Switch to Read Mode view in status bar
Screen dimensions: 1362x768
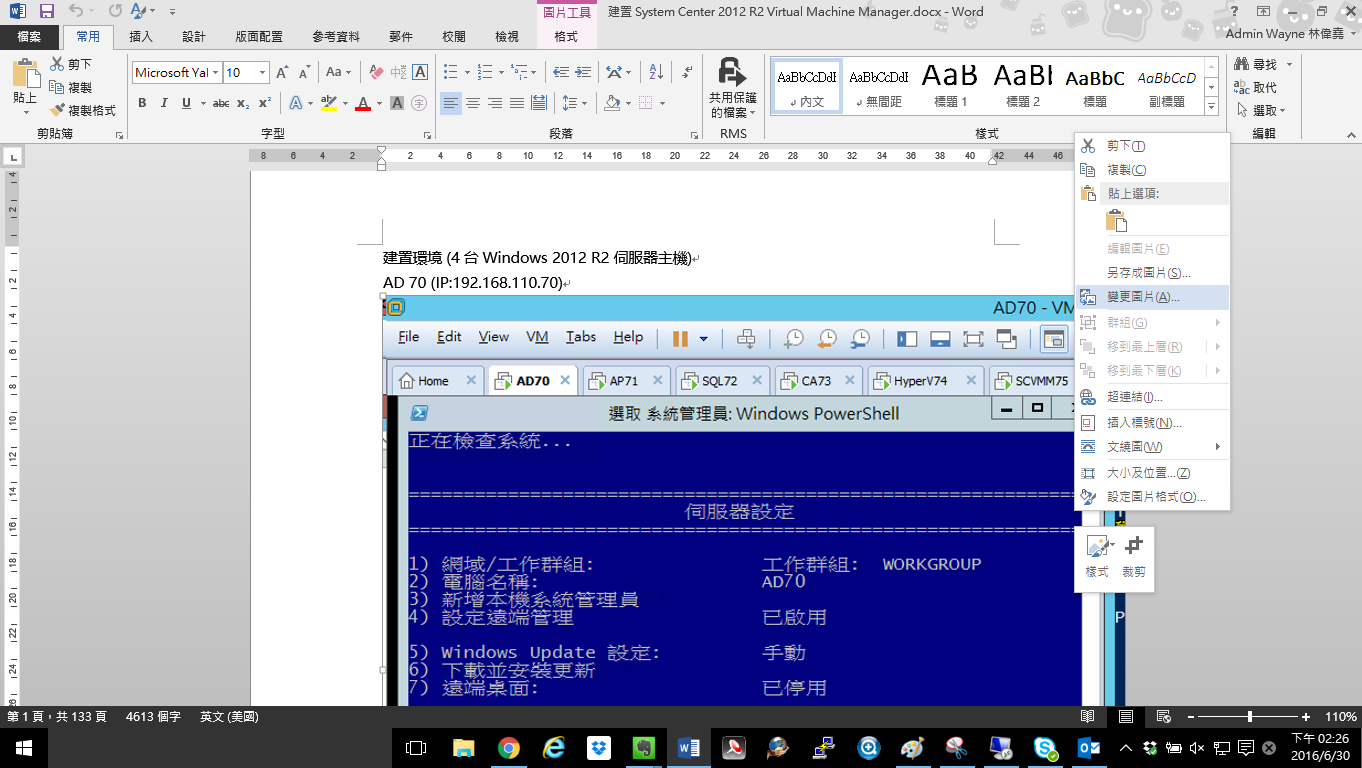point(1088,717)
